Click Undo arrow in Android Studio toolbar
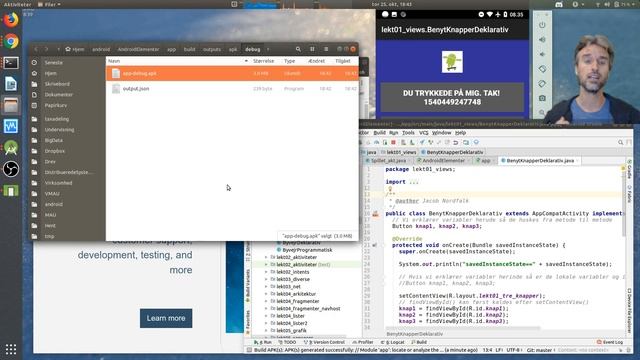Image resolution: width=640 pixels, height=360 pixels. coord(456,142)
